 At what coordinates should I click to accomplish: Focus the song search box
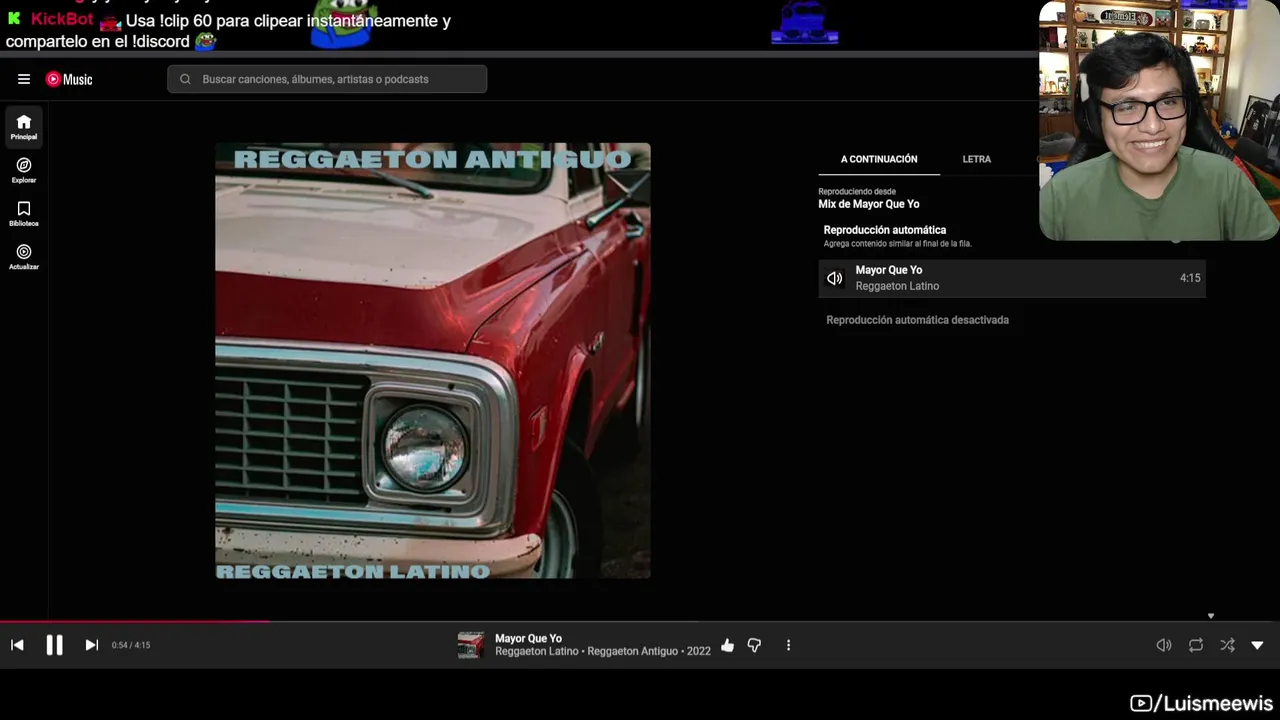coord(327,79)
